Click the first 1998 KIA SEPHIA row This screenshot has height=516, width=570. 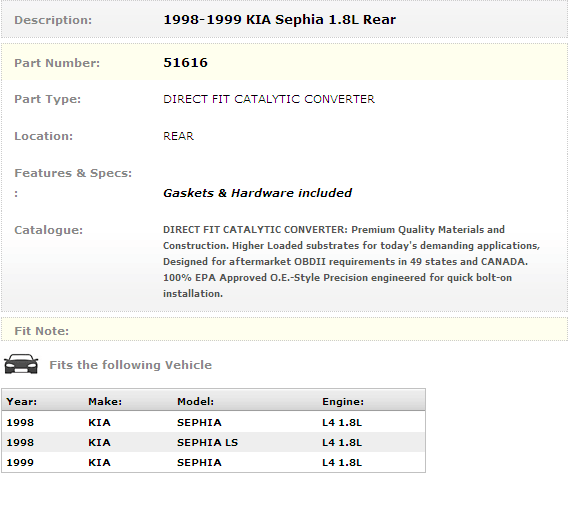213,423
